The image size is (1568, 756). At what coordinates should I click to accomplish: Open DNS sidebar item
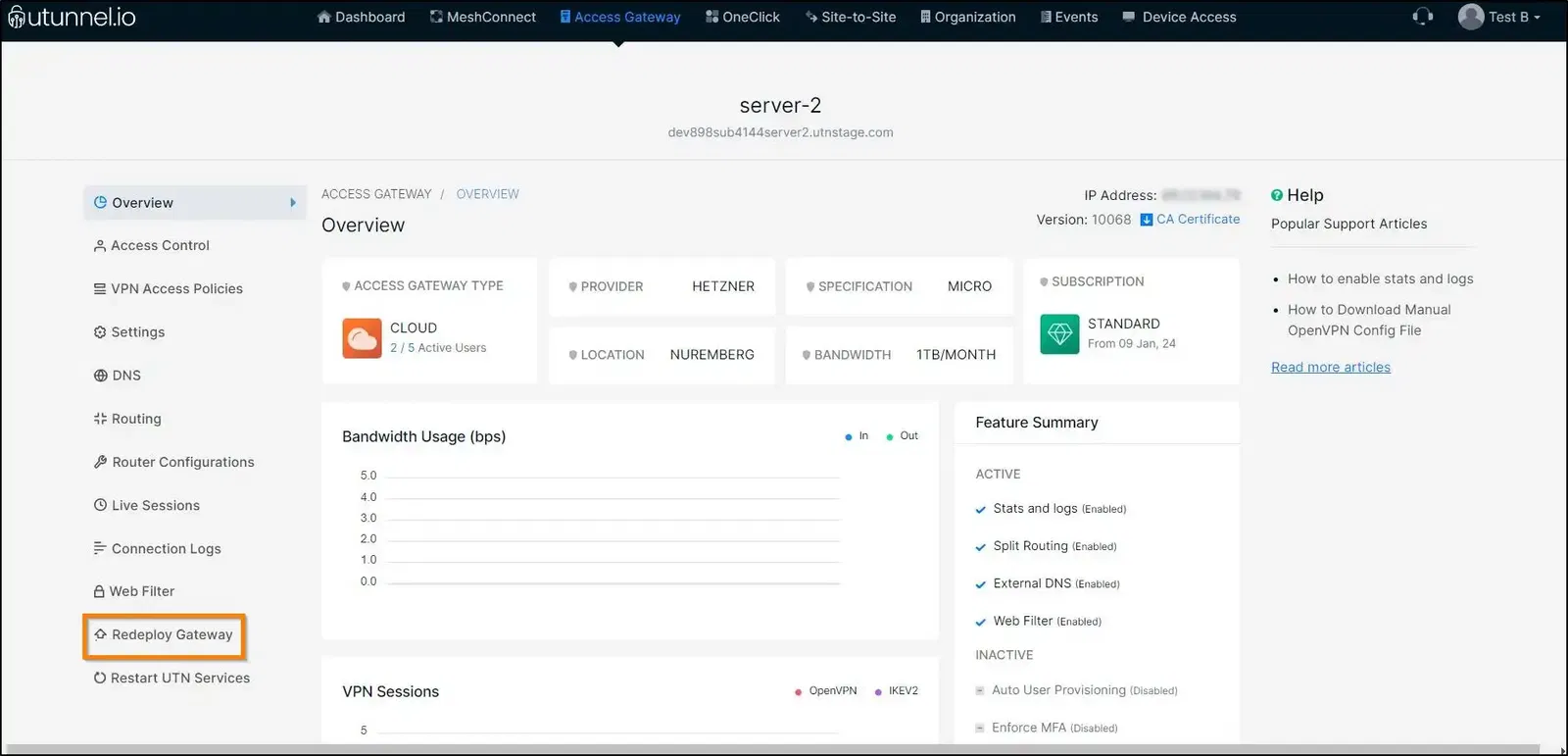click(x=117, y=376)
